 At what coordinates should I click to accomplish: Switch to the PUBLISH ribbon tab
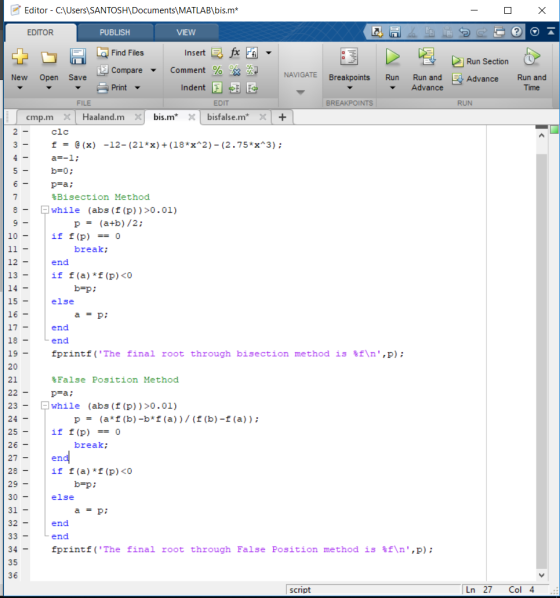(x=115, y=33)
